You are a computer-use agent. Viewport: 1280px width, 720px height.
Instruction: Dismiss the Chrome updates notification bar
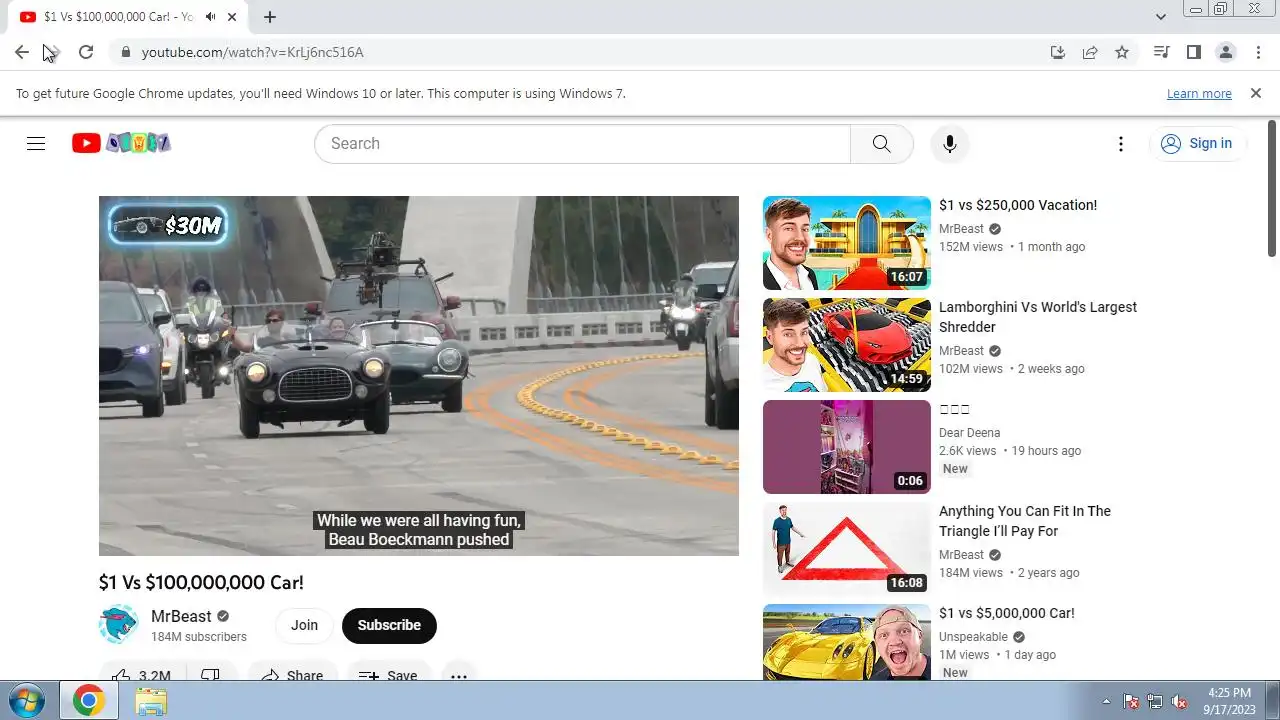click(1256, 93)
